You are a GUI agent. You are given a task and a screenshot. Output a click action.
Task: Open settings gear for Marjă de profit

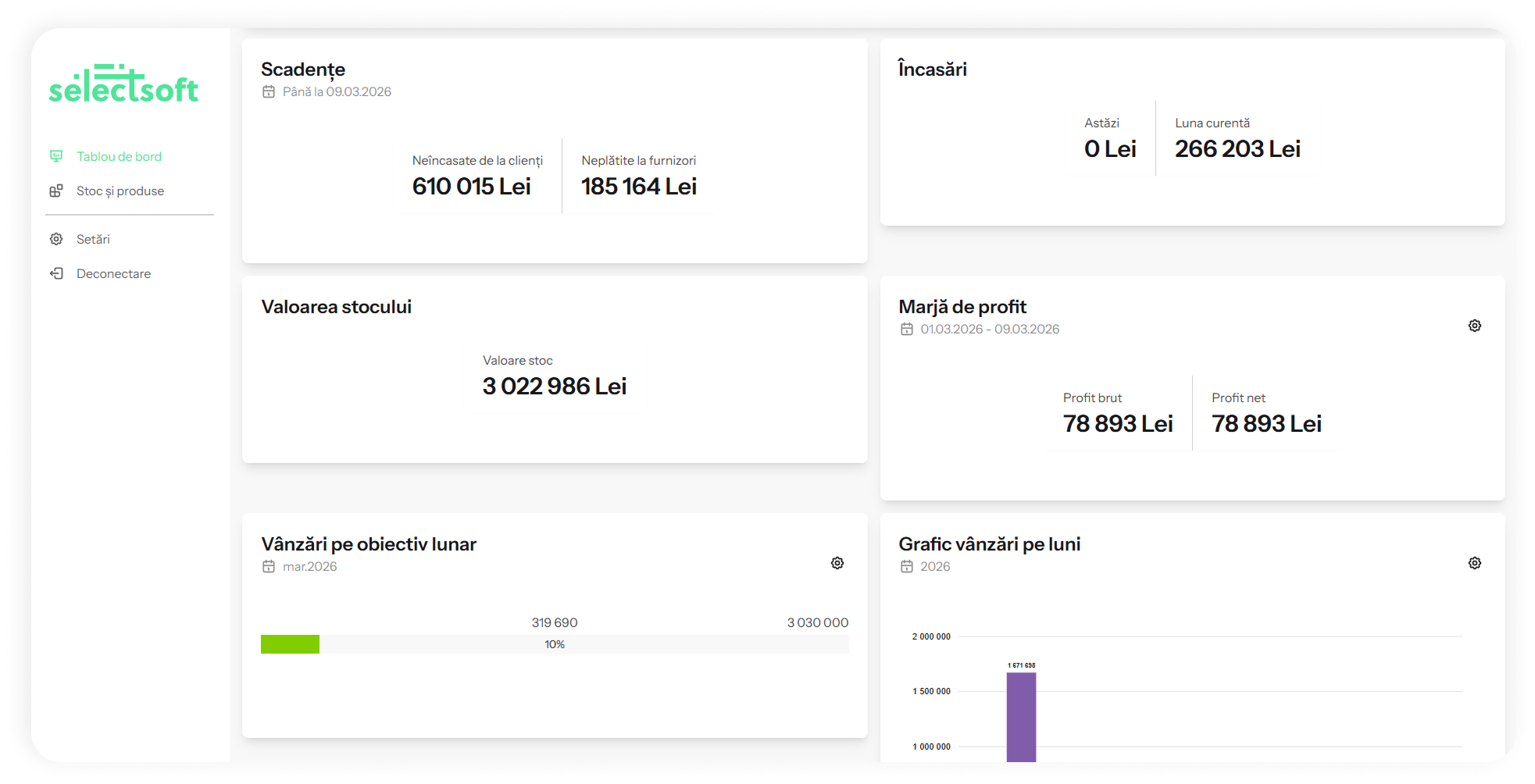(1474, 326)
